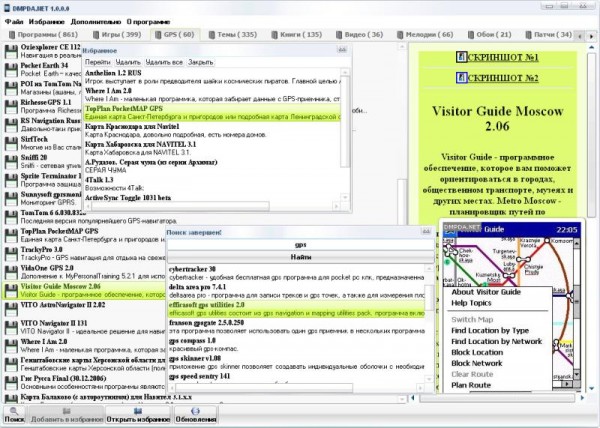The height and width of the screenshot is (428, 600).
Task: Select gps compass 1.0 result
Action: pyautogui.click(x=296, y=345)
